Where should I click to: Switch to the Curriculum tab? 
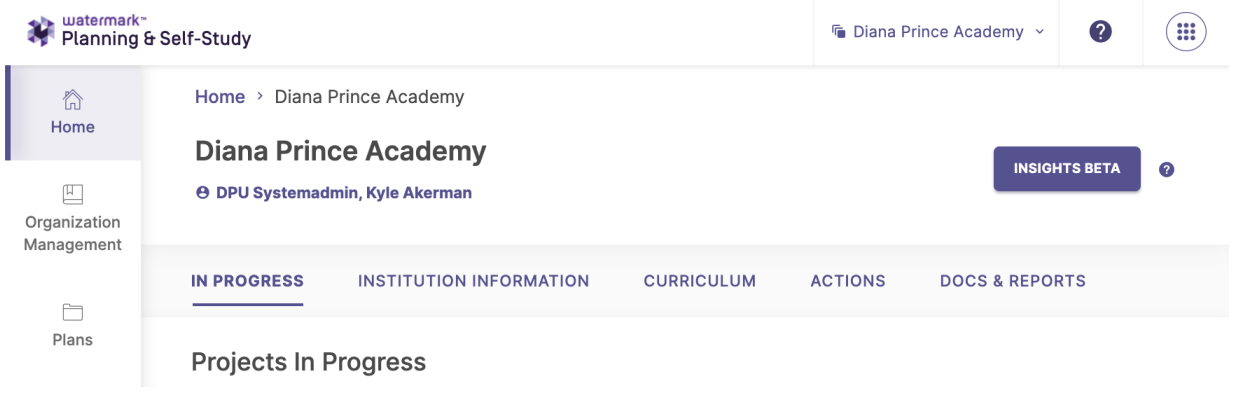[699, 281]
